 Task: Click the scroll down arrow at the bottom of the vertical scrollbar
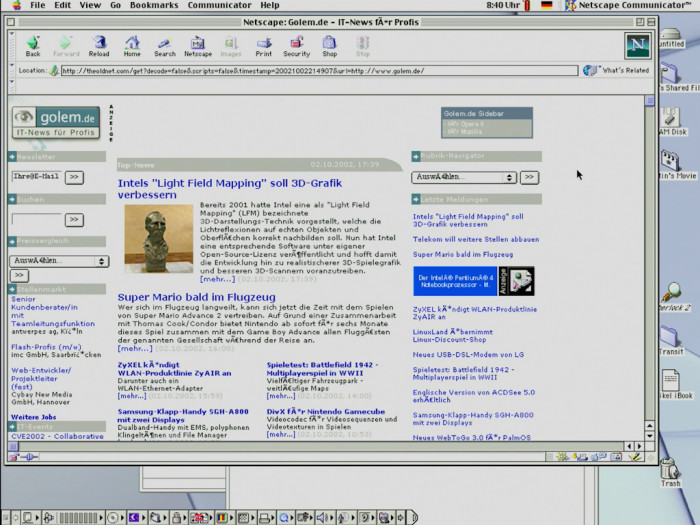tap(650, 436)
